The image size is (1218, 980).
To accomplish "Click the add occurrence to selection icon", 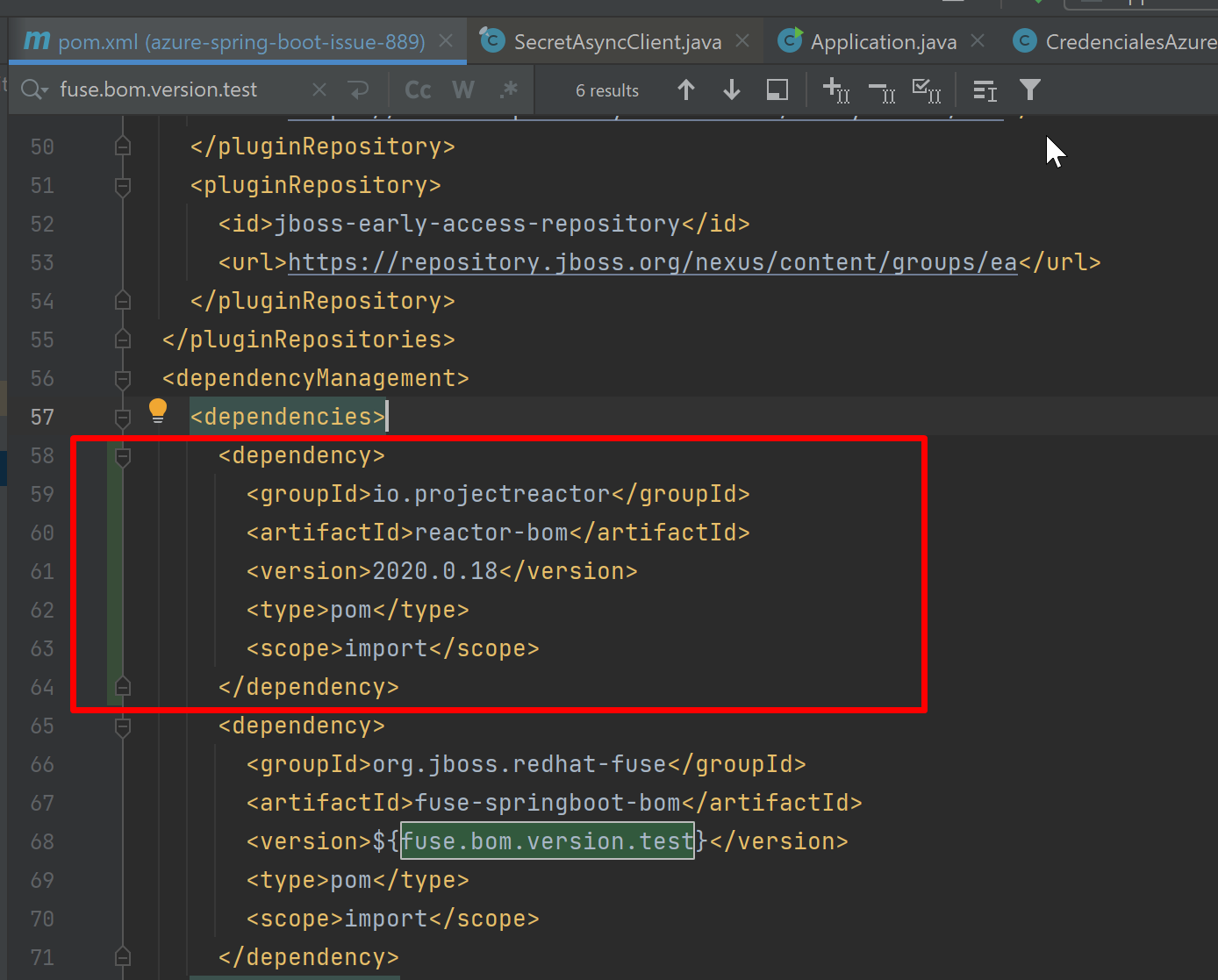I will tap(836, 89).
